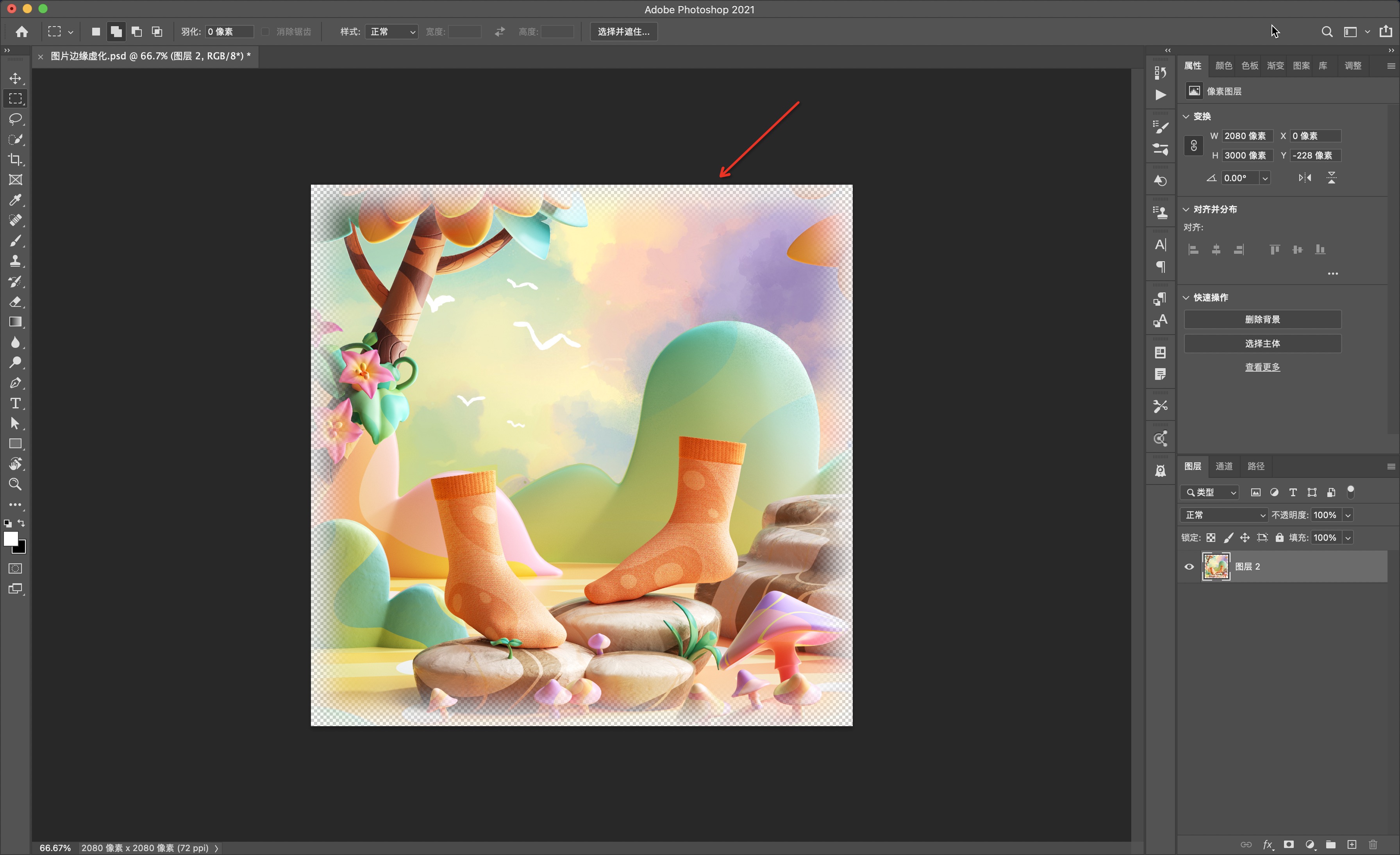
Task: Click the 查看更多 link
Action: [1262, 367]
